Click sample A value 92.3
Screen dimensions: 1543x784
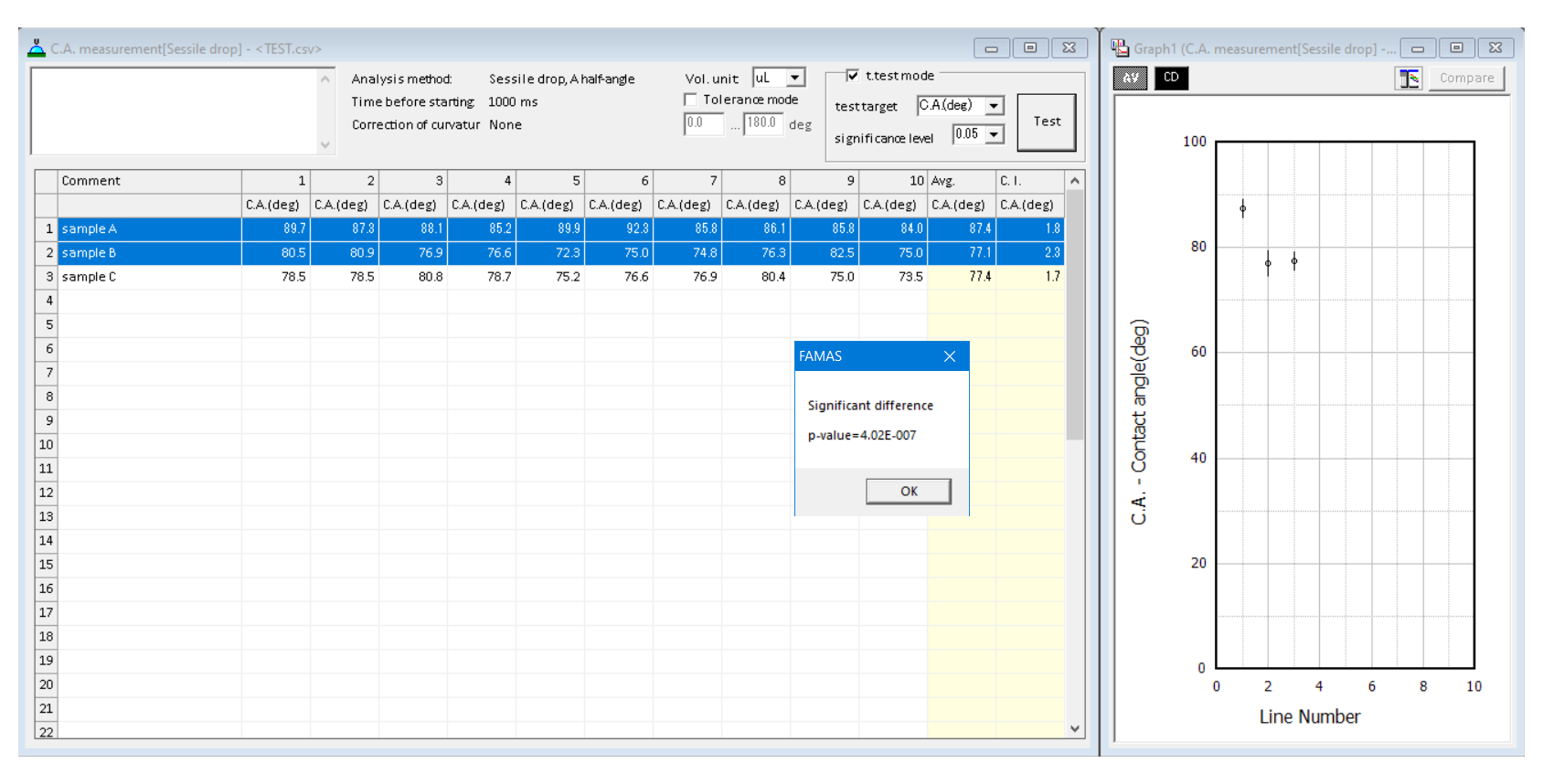[x=619, y=229]
